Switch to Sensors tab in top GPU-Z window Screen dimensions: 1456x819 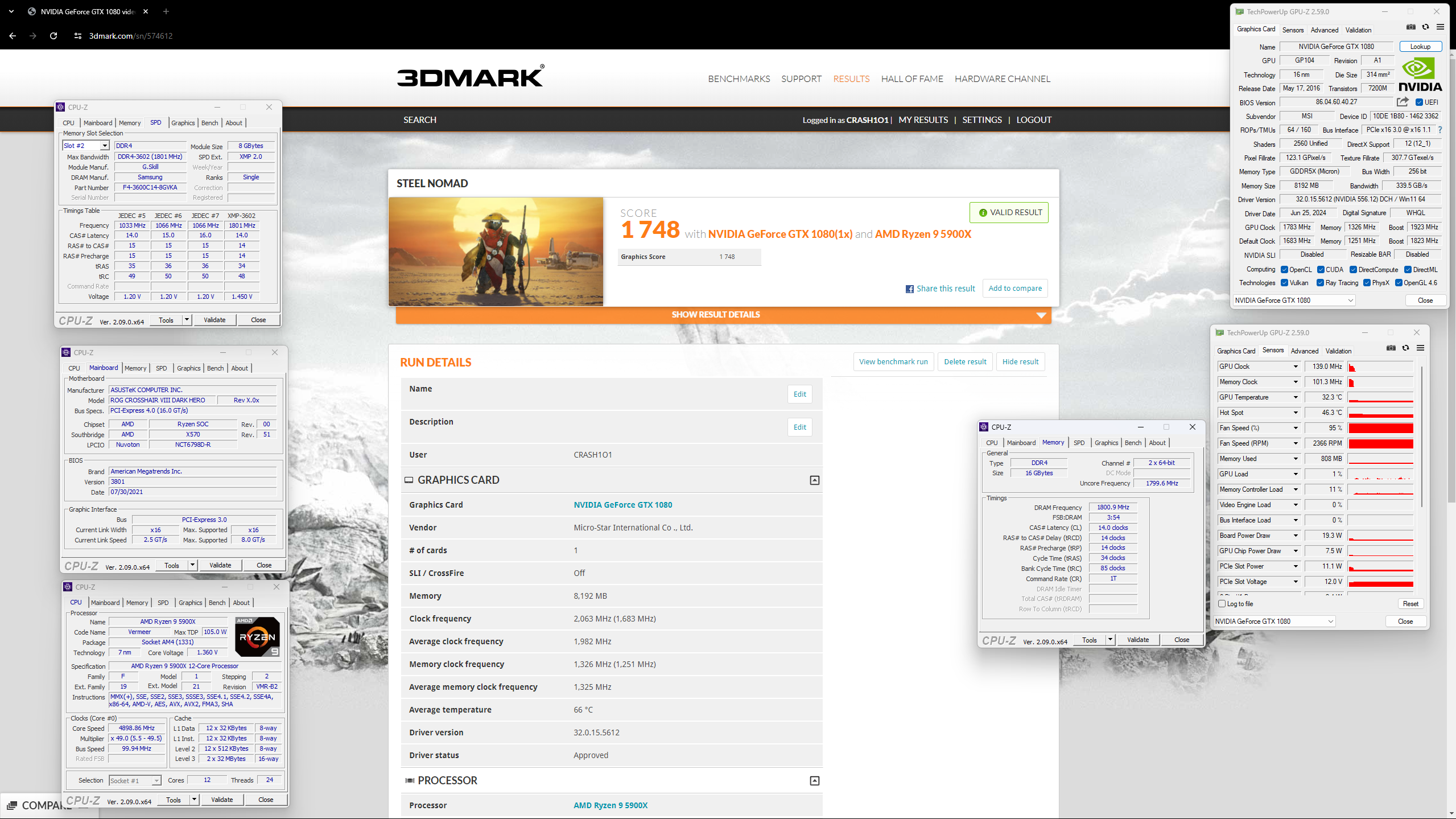coord(1293,30)
